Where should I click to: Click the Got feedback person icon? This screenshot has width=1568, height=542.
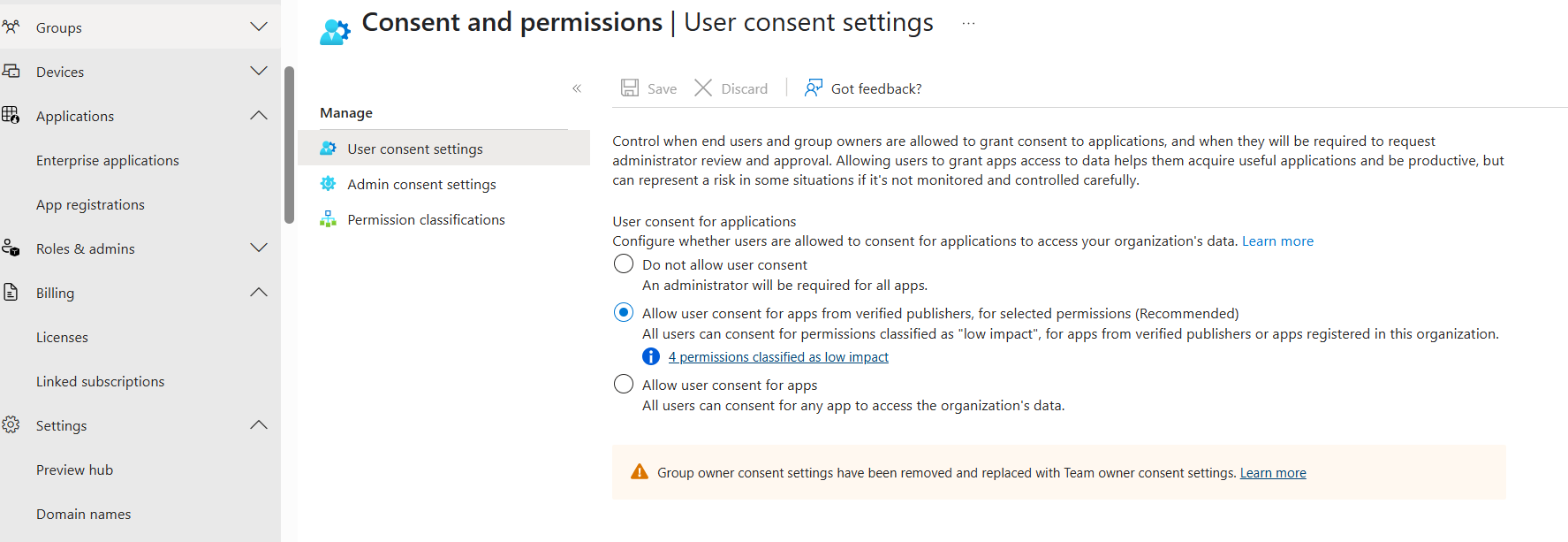814,88
